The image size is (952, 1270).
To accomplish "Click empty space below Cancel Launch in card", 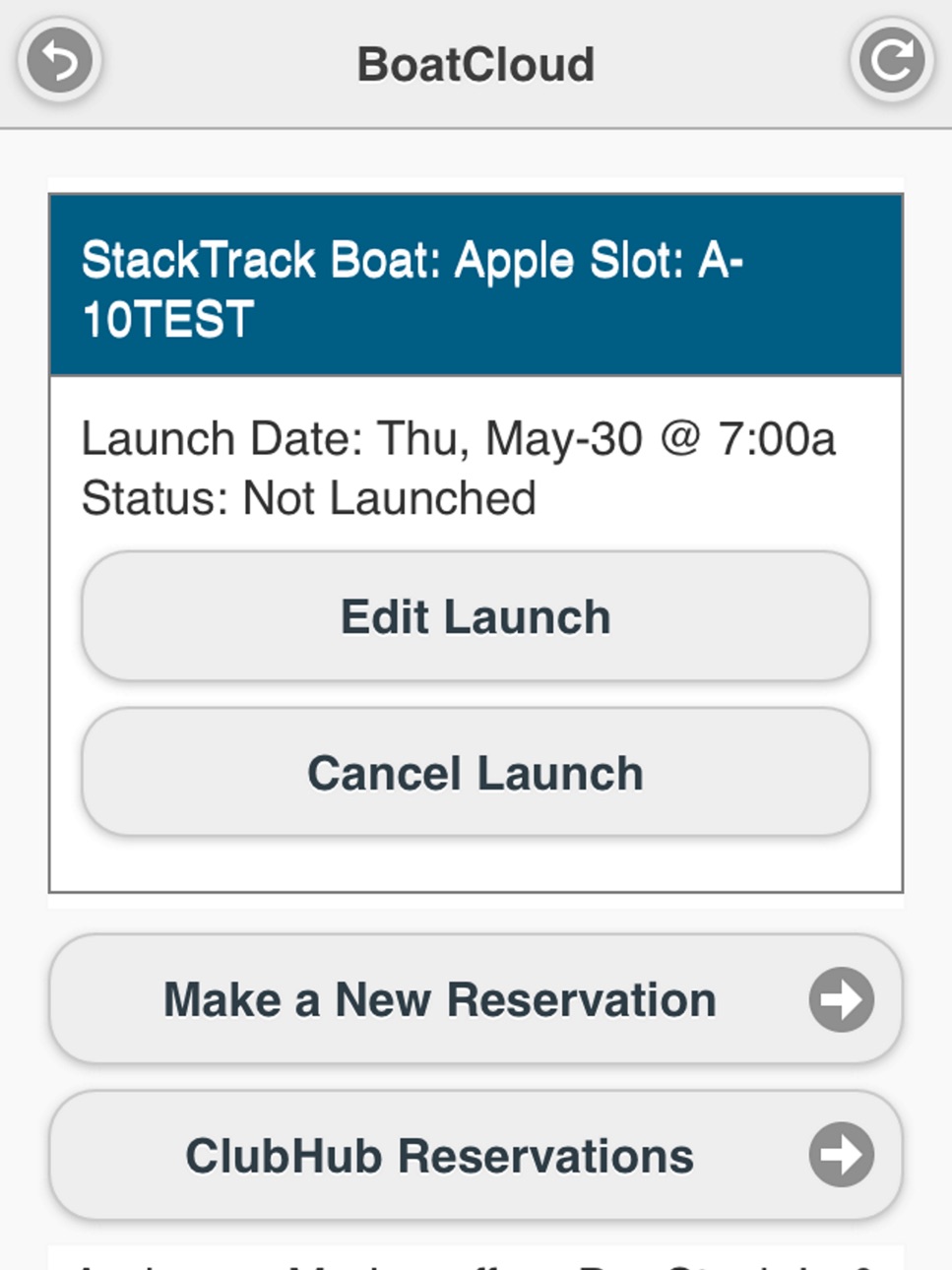I will coord(476,864).
